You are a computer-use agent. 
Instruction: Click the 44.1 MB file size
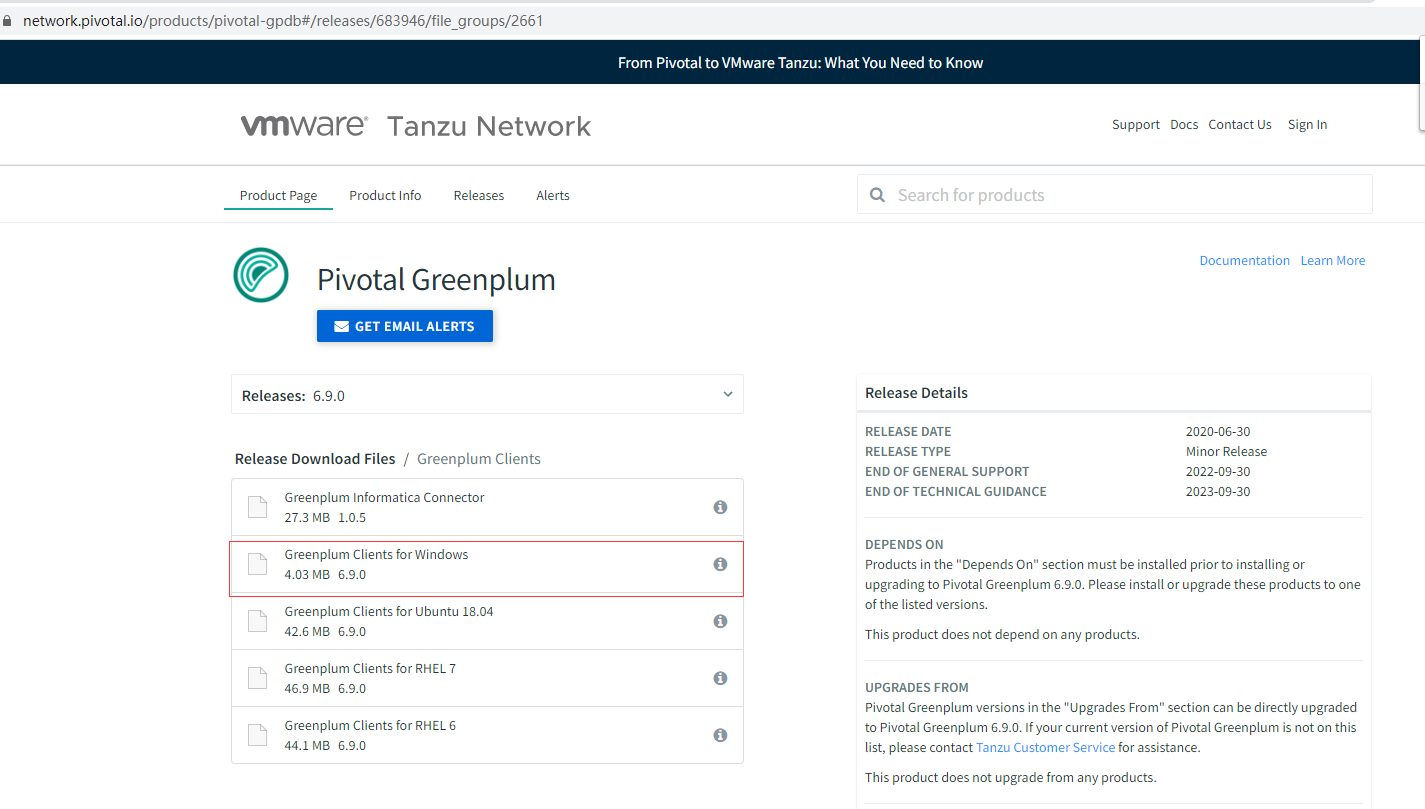[307, 746]
